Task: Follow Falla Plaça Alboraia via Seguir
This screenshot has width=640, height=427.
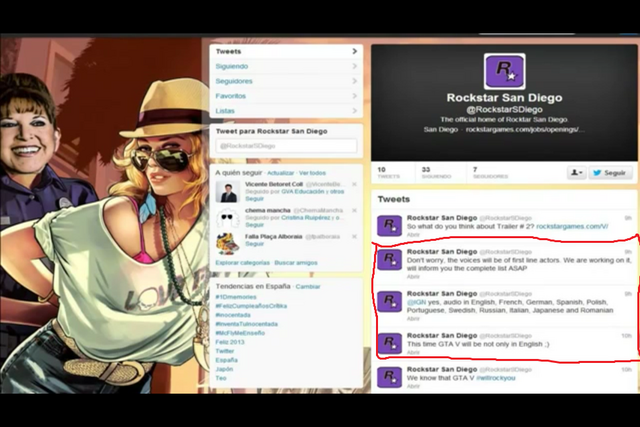Action: click(x=254, y=244)
